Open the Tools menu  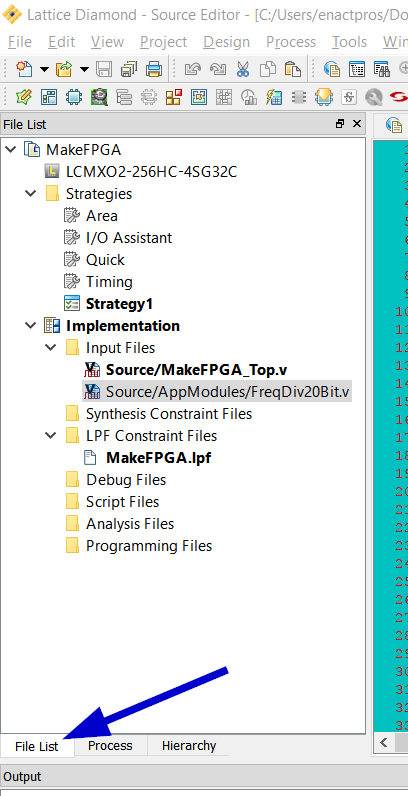coord(349,42)
